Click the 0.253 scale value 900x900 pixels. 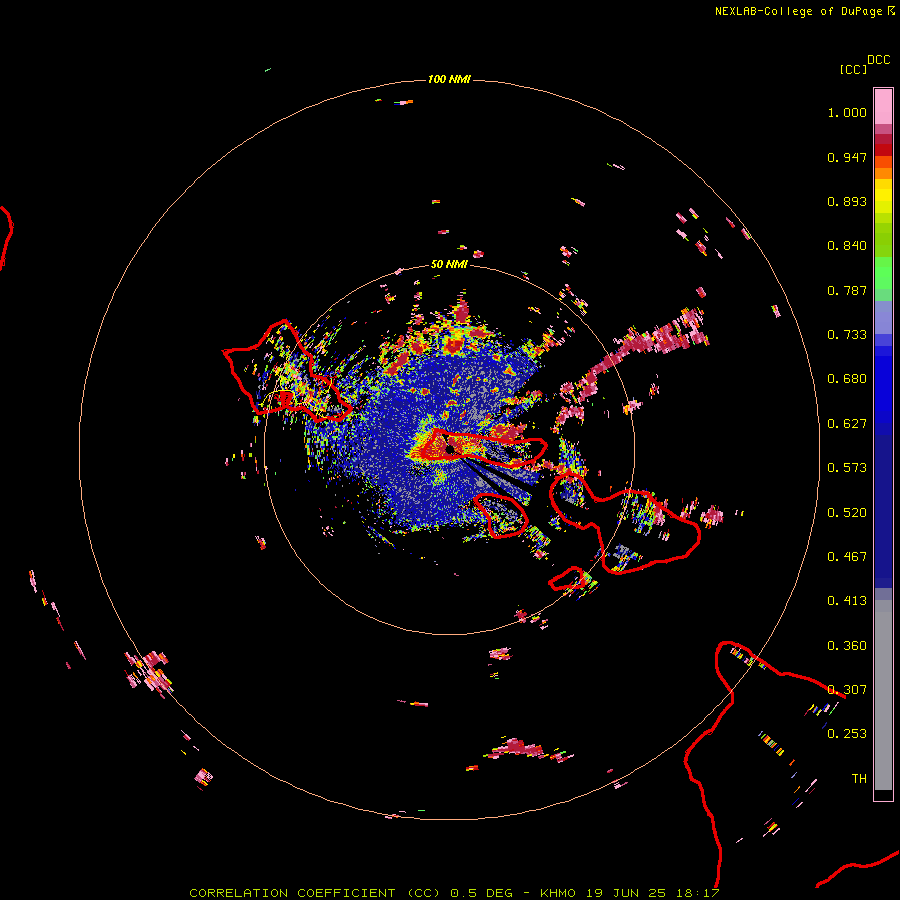(847, 734)
